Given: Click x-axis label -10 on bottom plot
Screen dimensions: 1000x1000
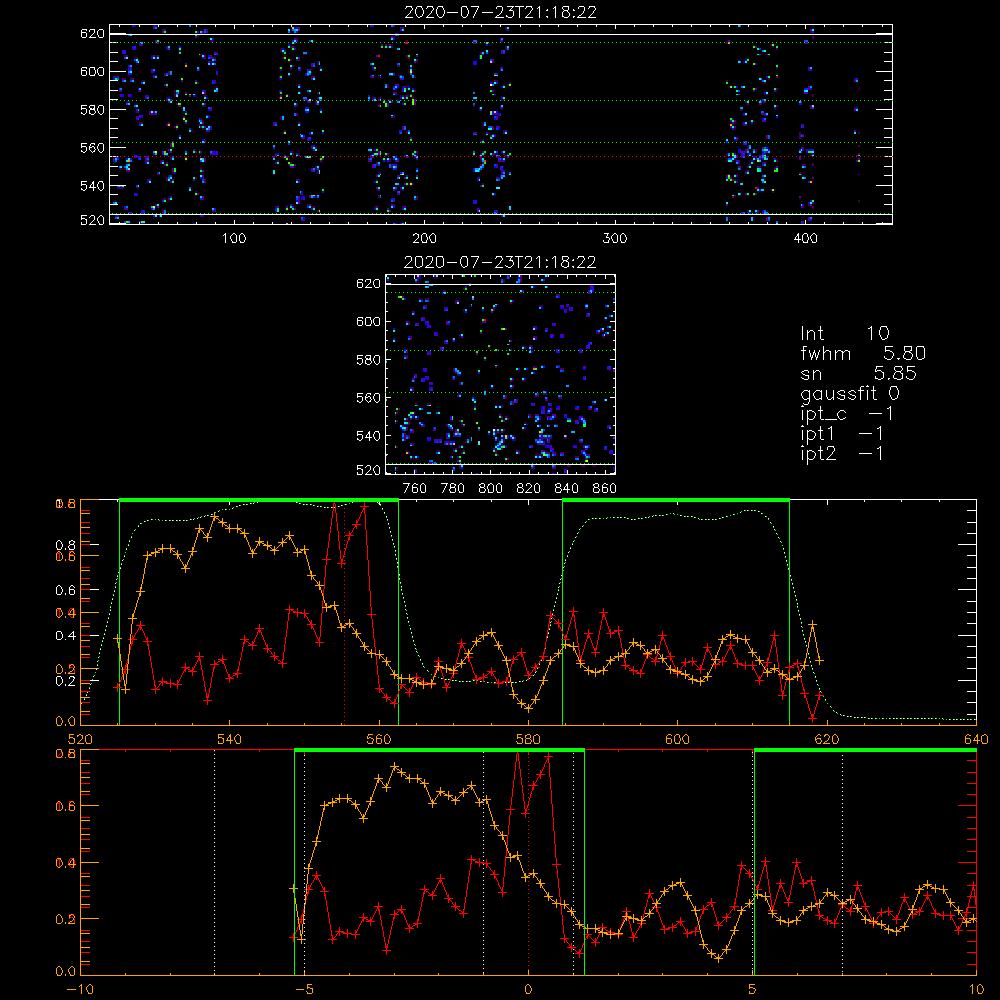Looking at the screenshot, I should click(80, 989).
